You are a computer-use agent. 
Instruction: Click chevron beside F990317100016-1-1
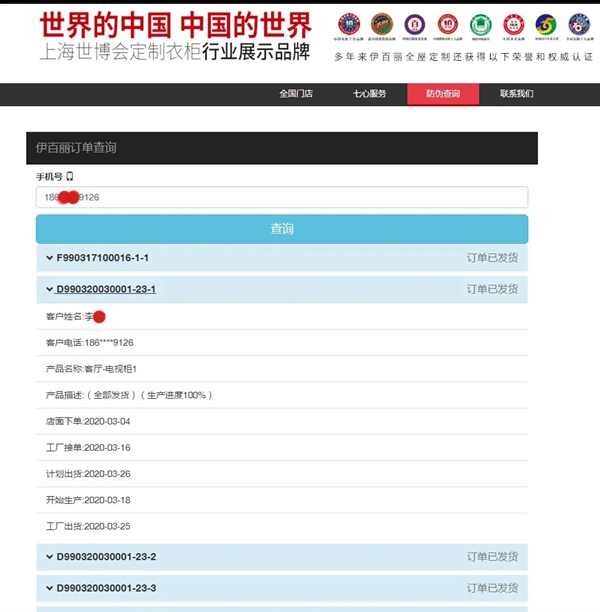point(50,258)
